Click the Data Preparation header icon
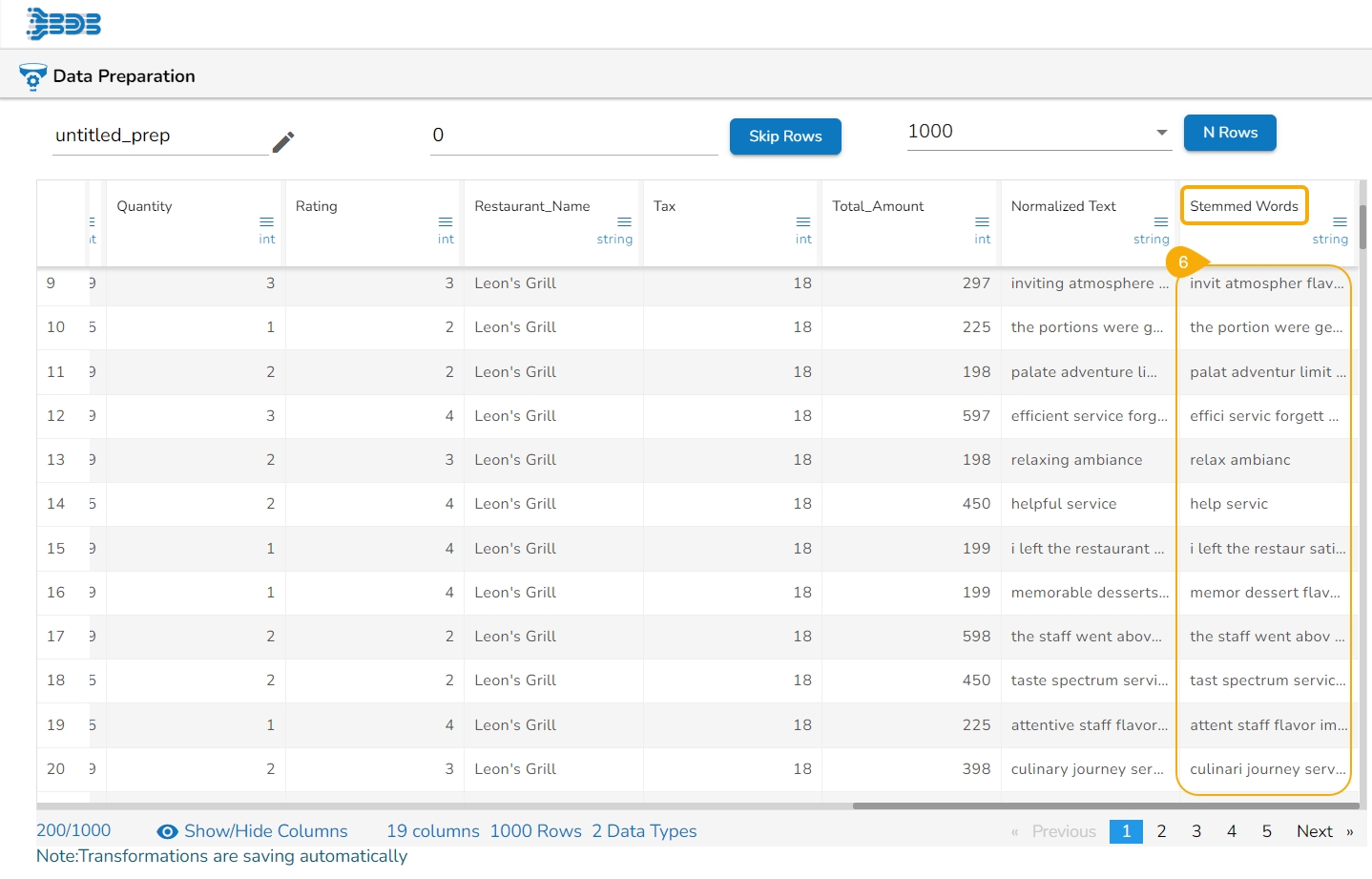The height and width of the screenshot is (879, 1372). [32, 76]
